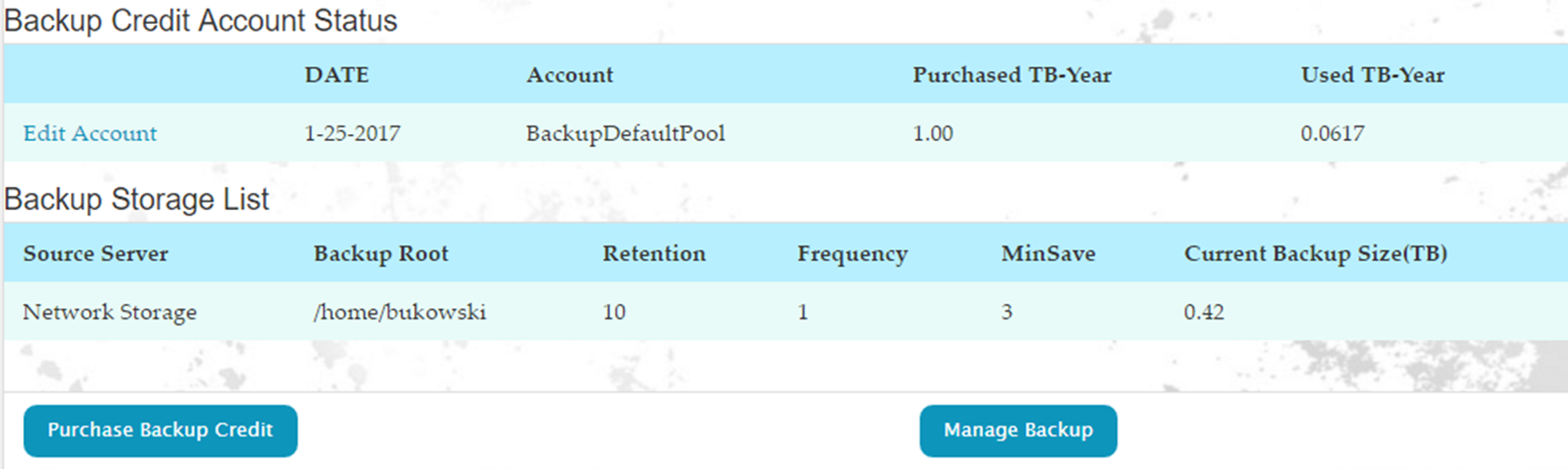Select the Backup Root column header

pos(381,253)
